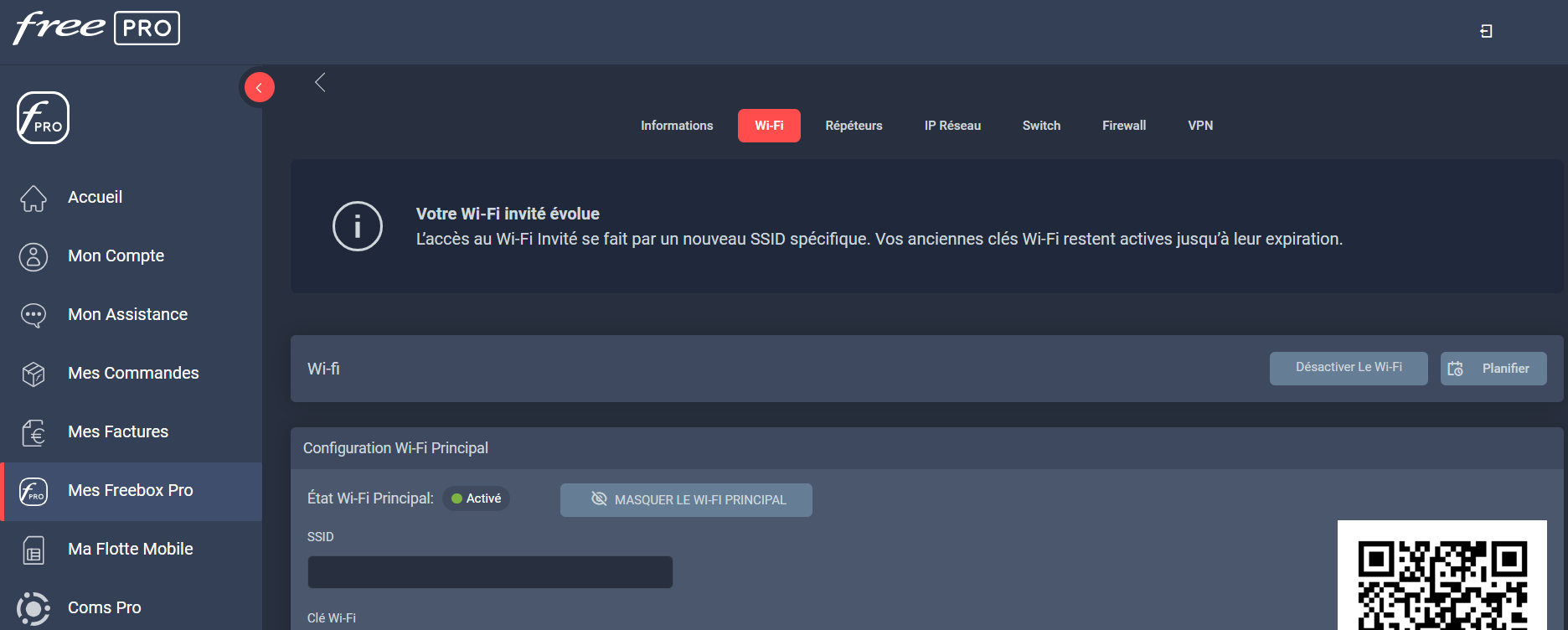
Task: Click the info icon in the notice banner
Action: click(358, 226)
